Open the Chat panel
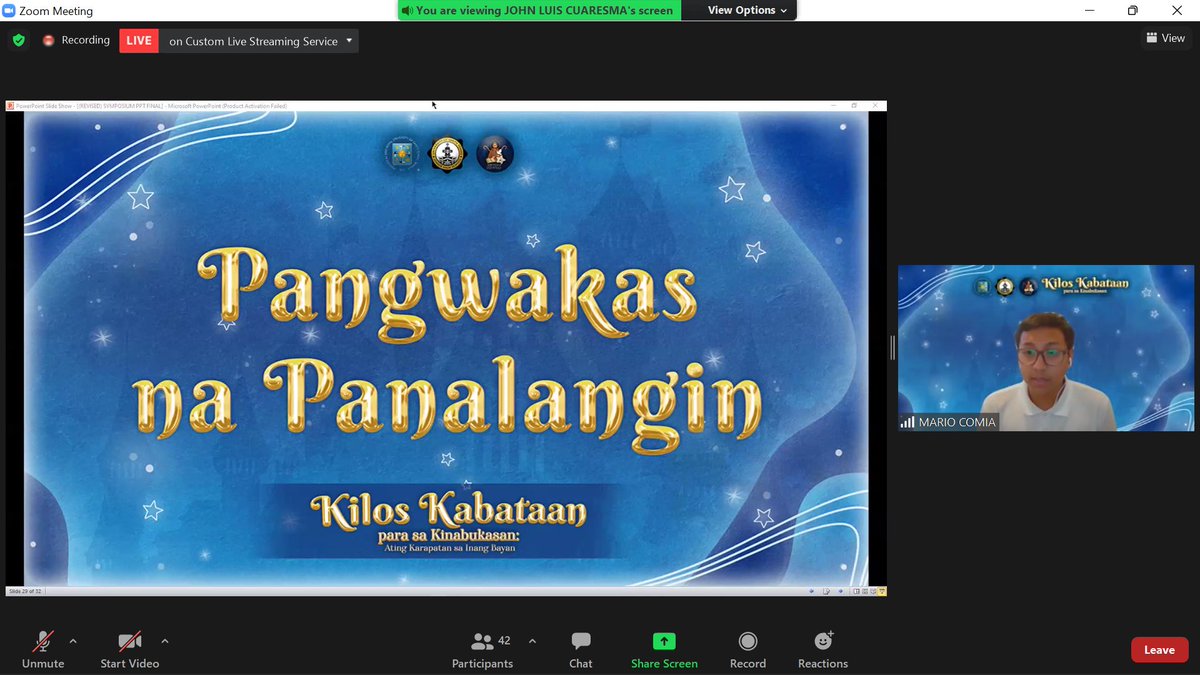Viewport: 1200px width, 675px height. pyautogui.click(x=581, y=650)
